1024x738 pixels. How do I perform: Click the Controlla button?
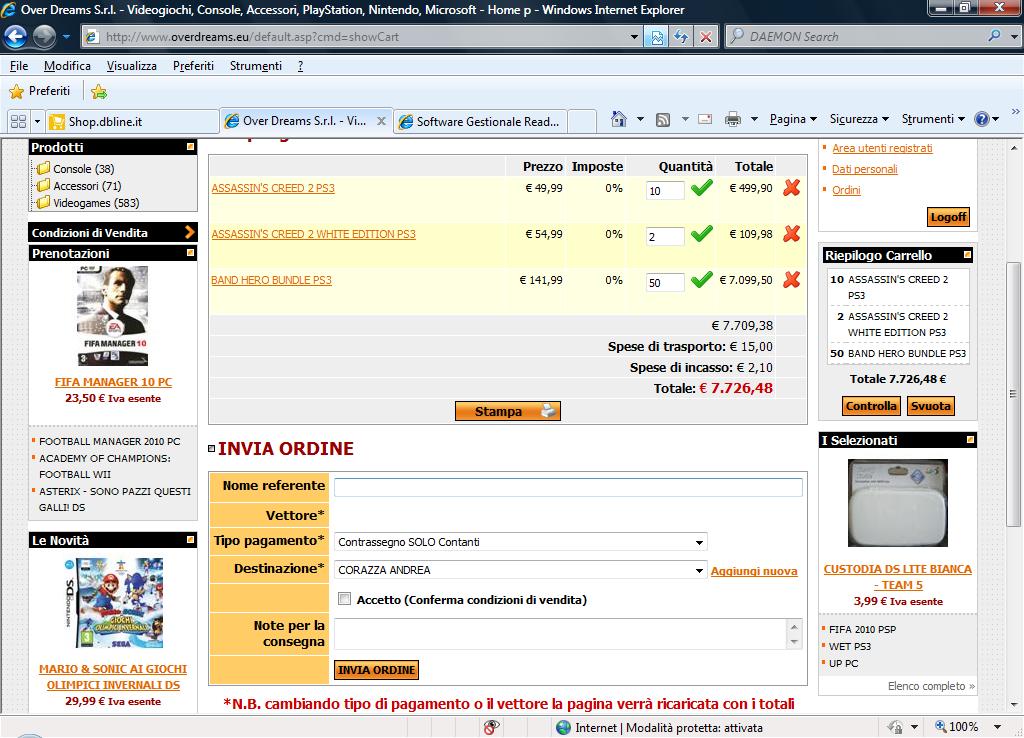click(x=871, y=406)
